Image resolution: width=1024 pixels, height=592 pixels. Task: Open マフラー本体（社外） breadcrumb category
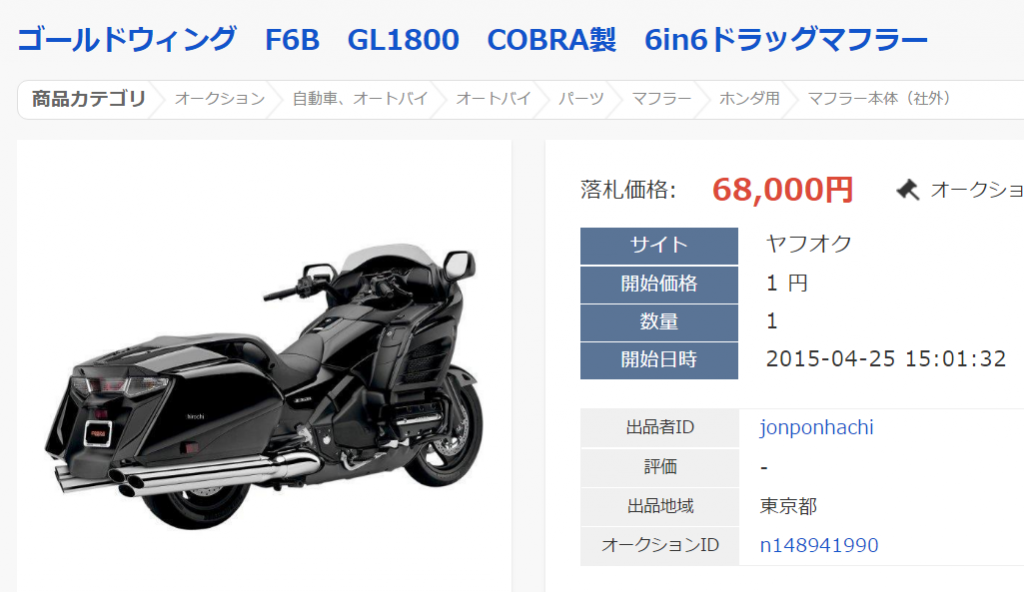click(879, 99)
